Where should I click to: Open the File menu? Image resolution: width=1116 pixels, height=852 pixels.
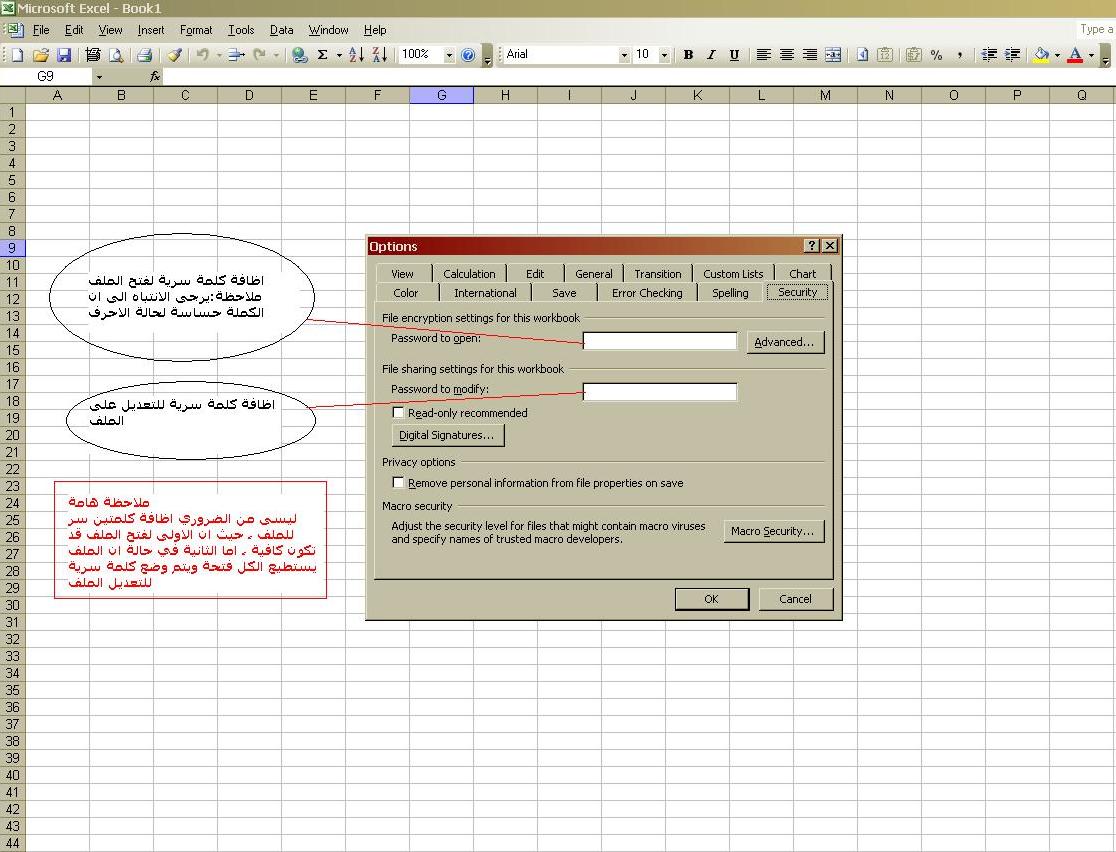click(x=41, y=30)
